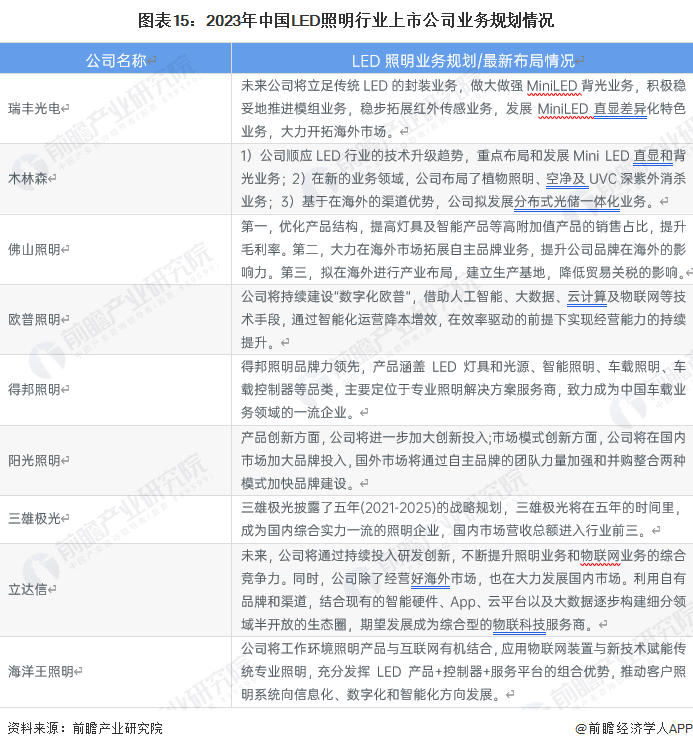Click the underlined 分布式光储一体化 phrase
The image size is (693, 749).
(x=567, y=202)
